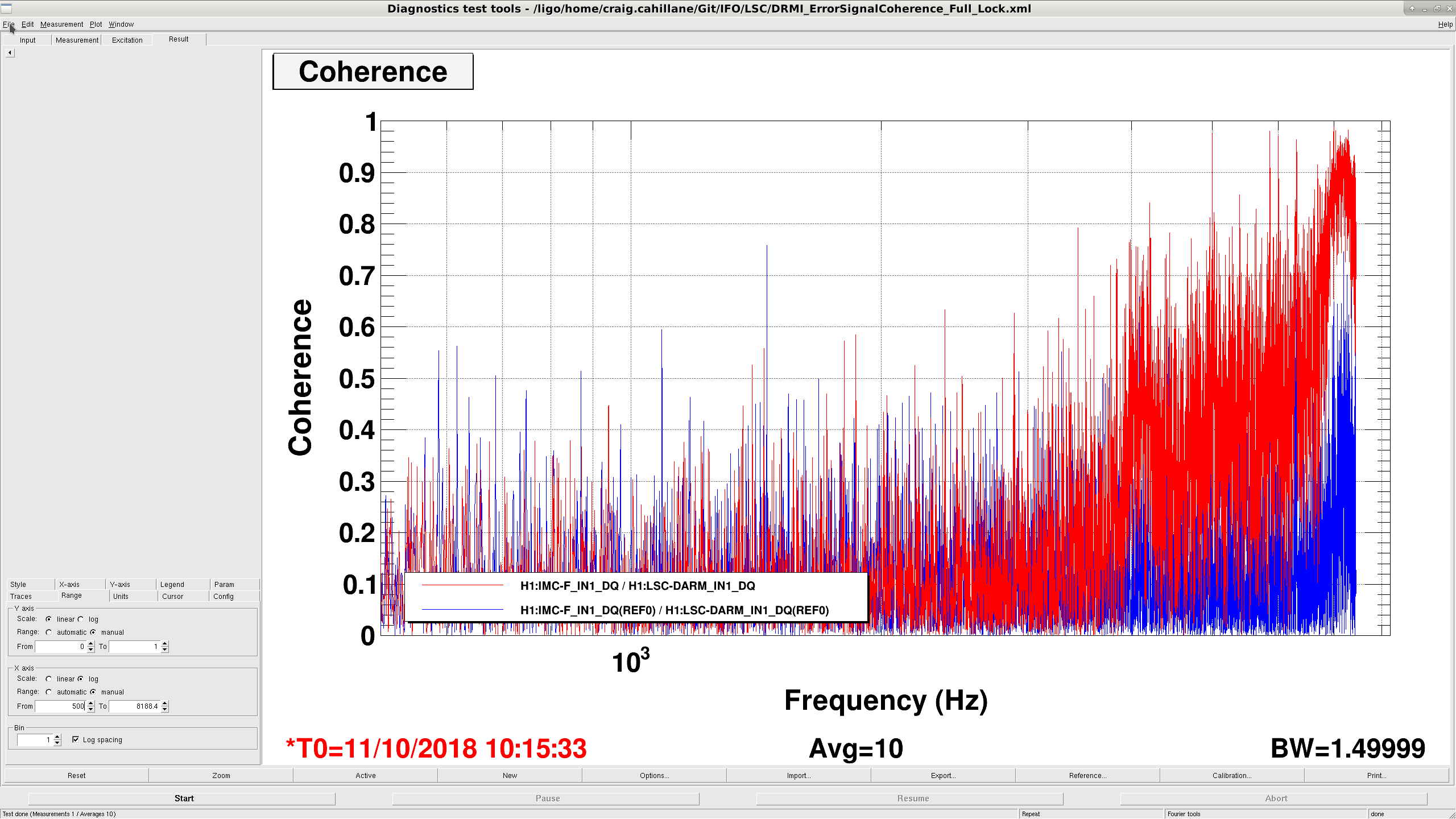Increase the Y axis To value stepper
1456x819 pixels.
[x=165, y=644]
